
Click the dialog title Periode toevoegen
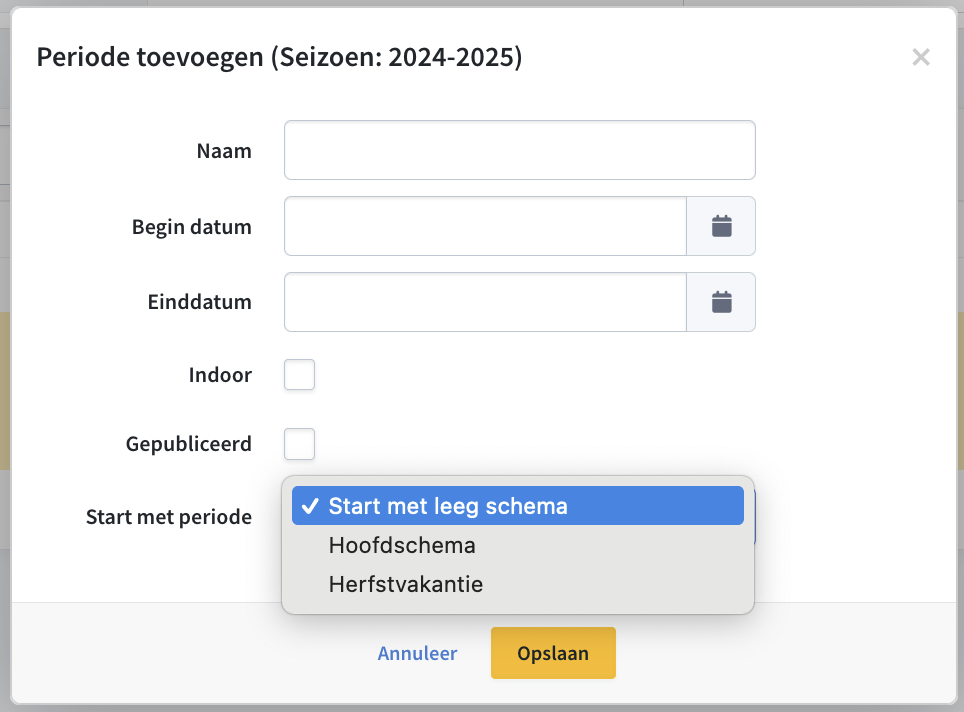280,57
